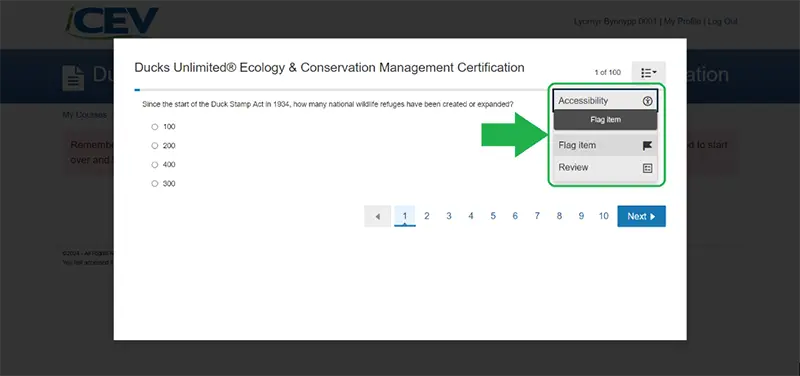Jump to question 5 in pagination
800x376 pixels.
pos(493,216)
